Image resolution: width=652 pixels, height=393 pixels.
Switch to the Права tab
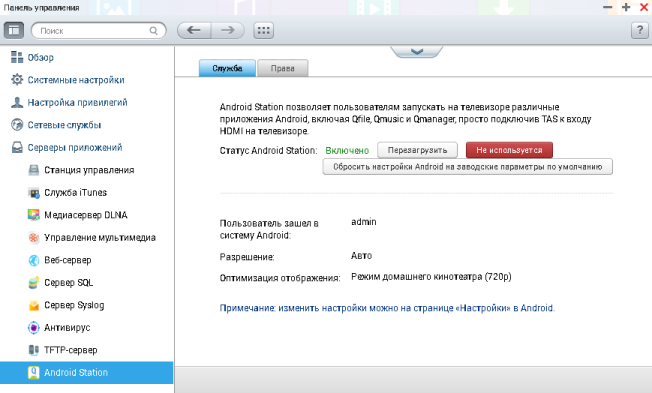[283, 68]
